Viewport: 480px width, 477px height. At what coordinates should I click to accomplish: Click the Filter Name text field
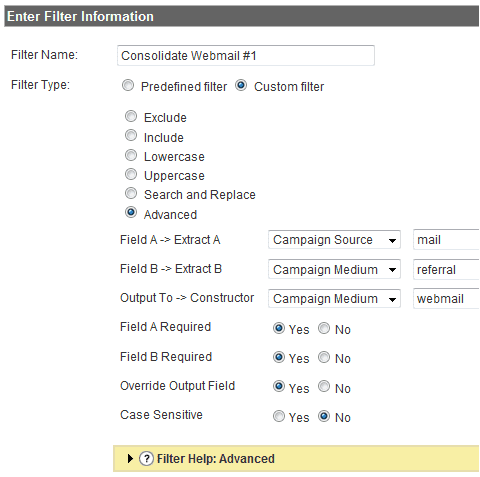click(x=246, y=55)
